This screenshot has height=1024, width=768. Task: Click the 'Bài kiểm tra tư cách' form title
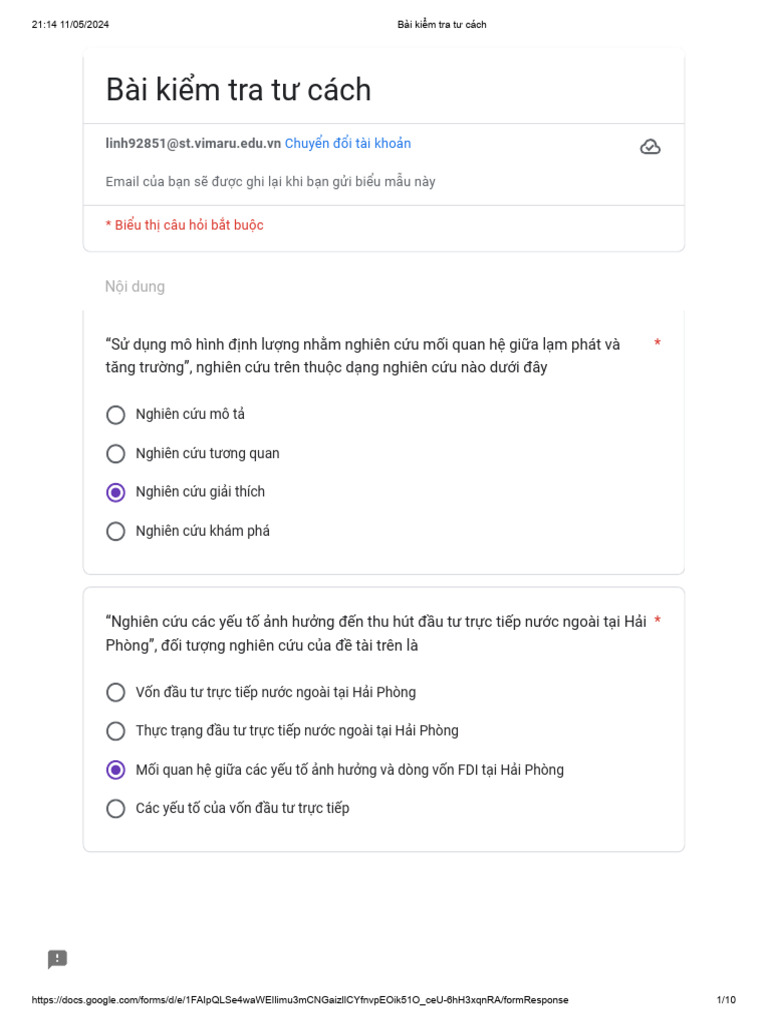pyautogui.click(x=238, y=90)
